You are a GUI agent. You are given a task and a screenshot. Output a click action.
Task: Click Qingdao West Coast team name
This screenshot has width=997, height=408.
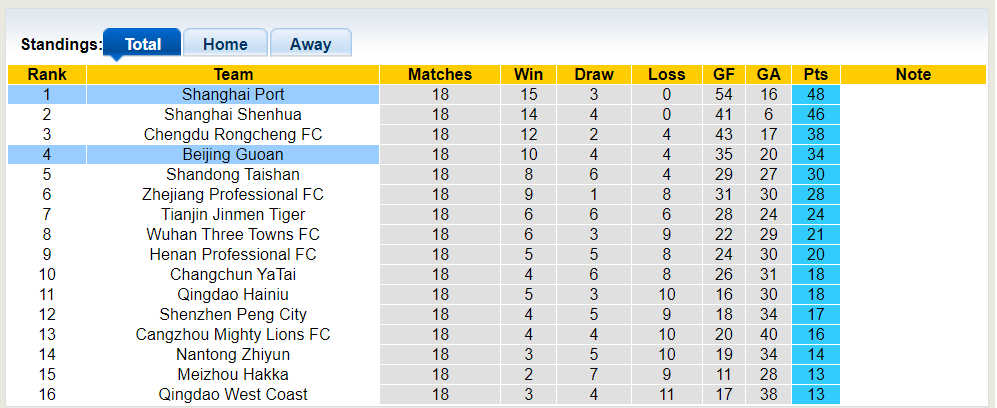click(233, 394)
